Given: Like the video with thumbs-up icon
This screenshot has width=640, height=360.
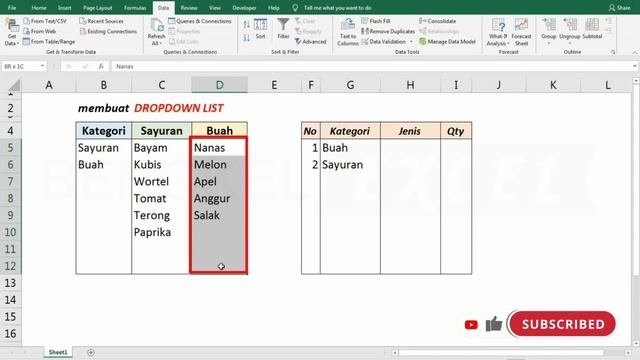Looking at the screenshot, I should tap(493, 324).
